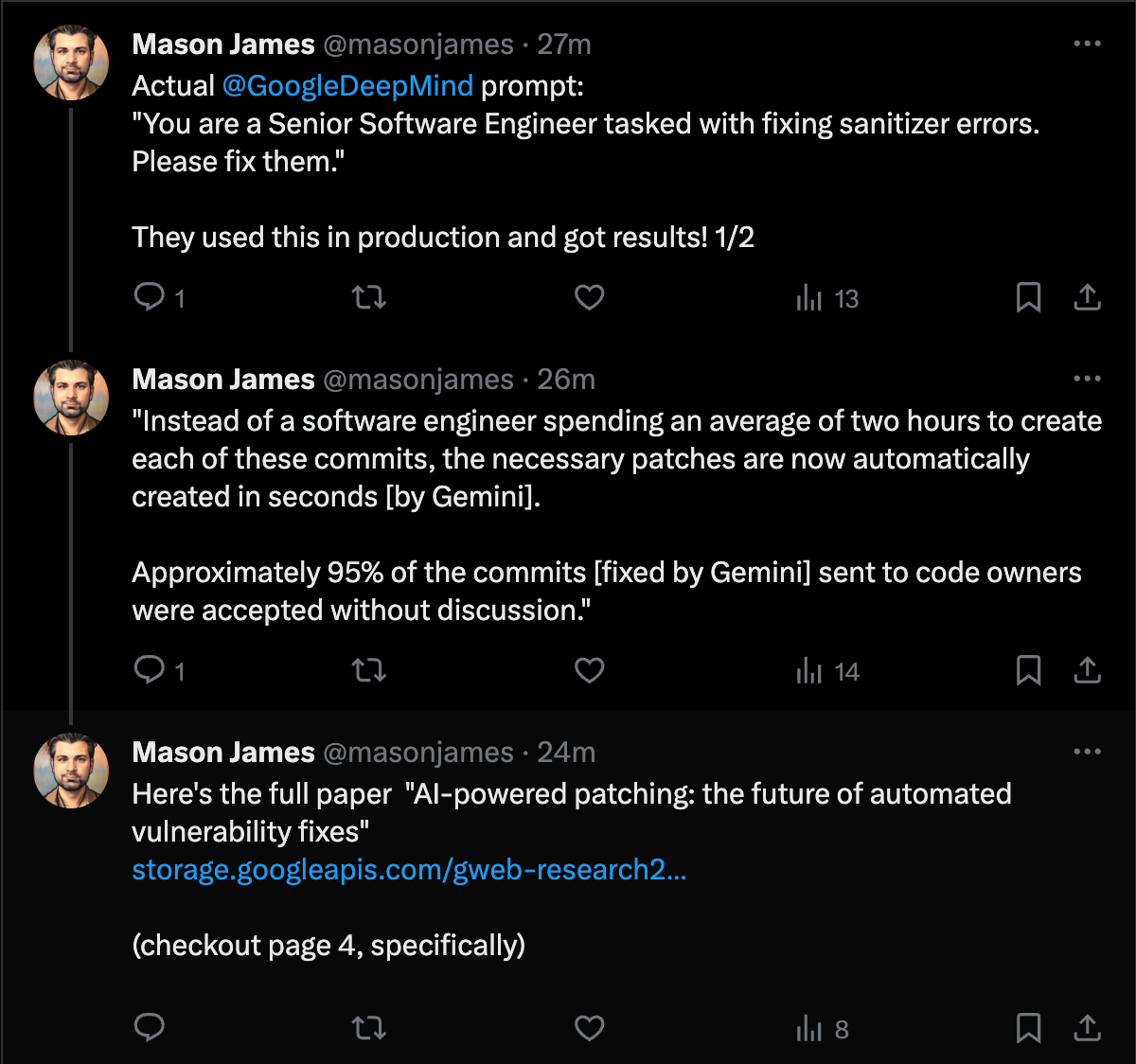Repost the first tweet about sanitizer errors
The image size is (1136, 1064).
tap(368, 298)
